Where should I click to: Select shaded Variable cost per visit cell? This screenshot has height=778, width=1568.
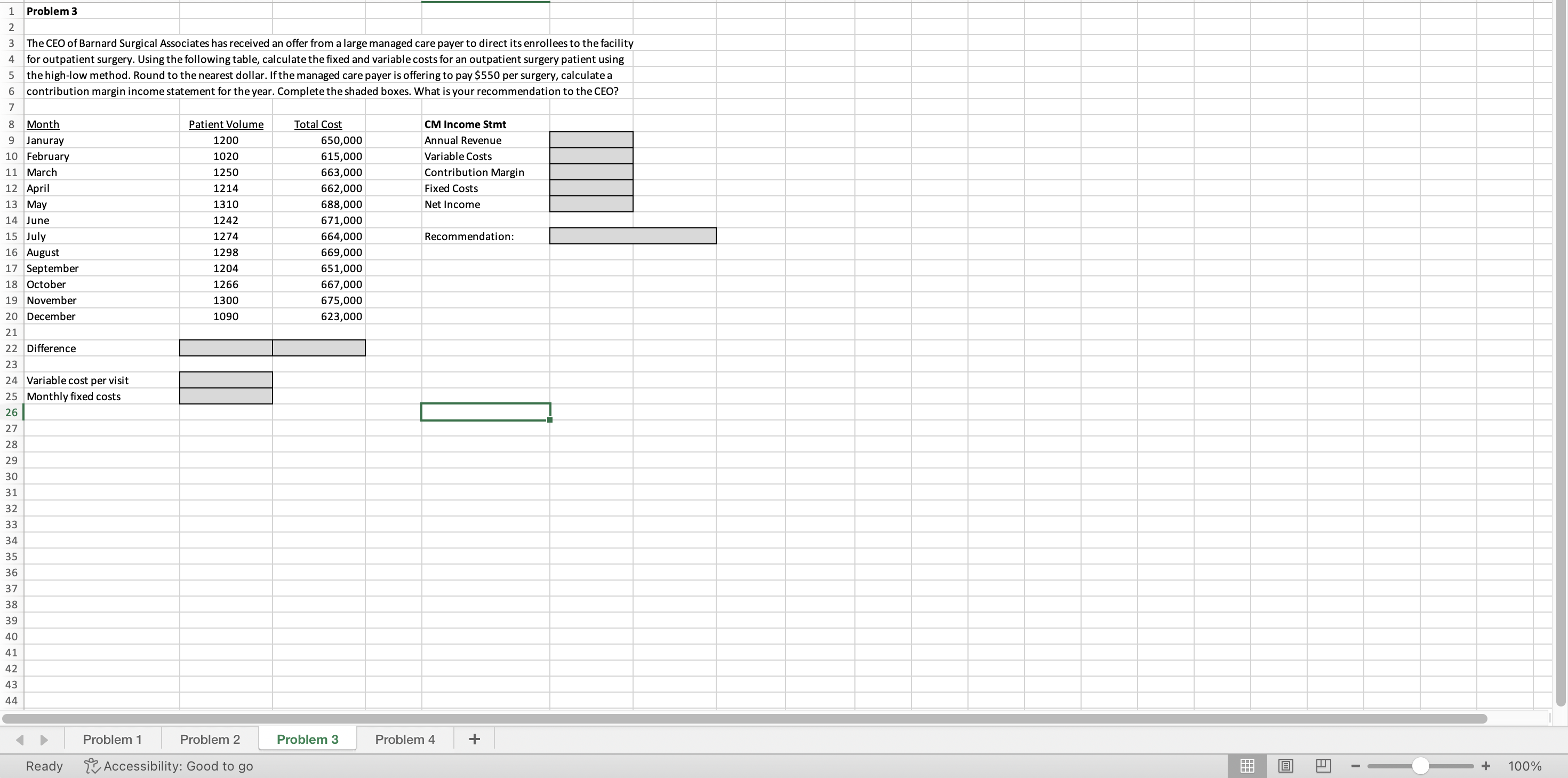pyautogui.click(x=226, y=380)
